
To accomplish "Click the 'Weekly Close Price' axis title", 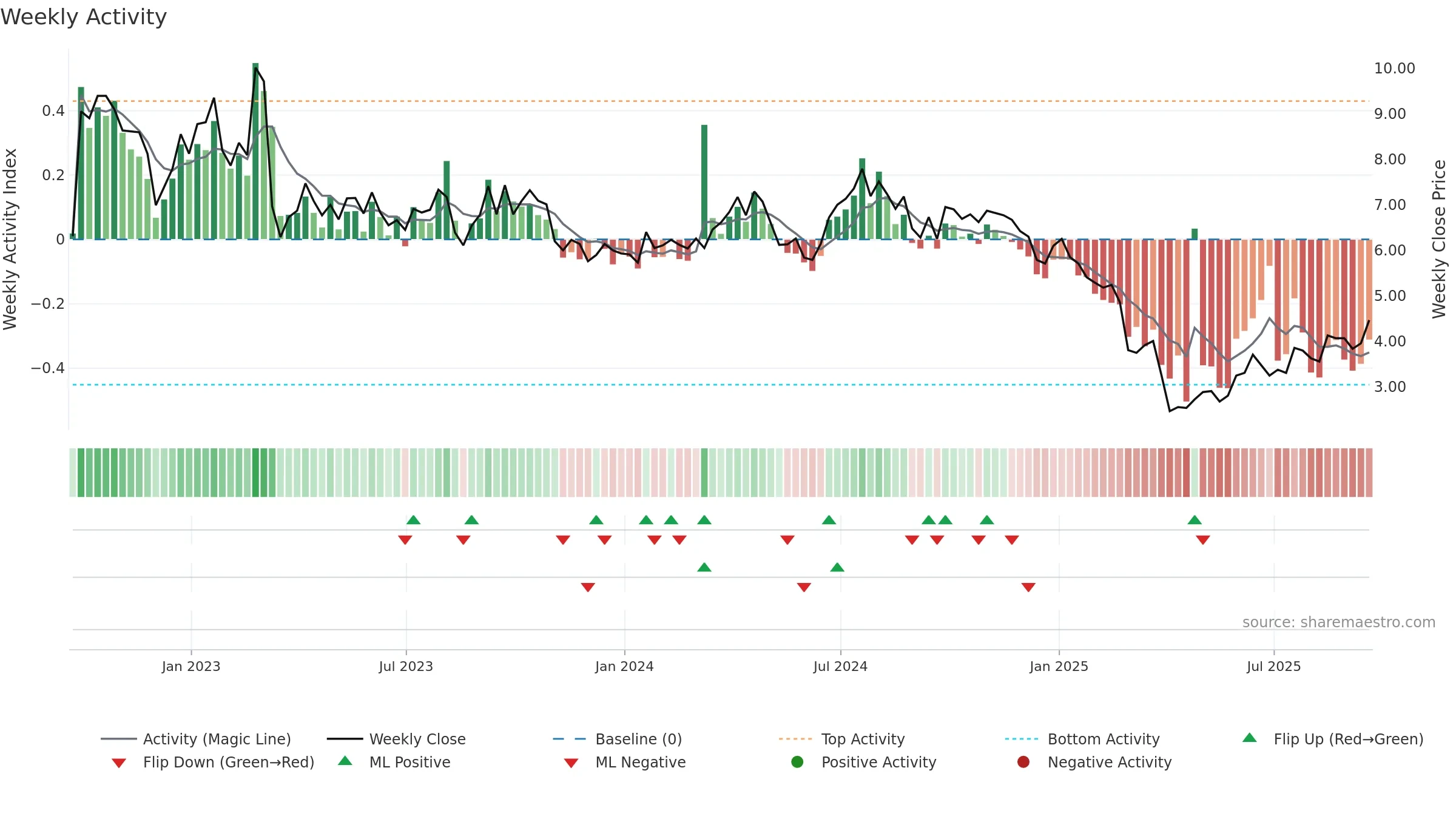I will point(1439,239).
